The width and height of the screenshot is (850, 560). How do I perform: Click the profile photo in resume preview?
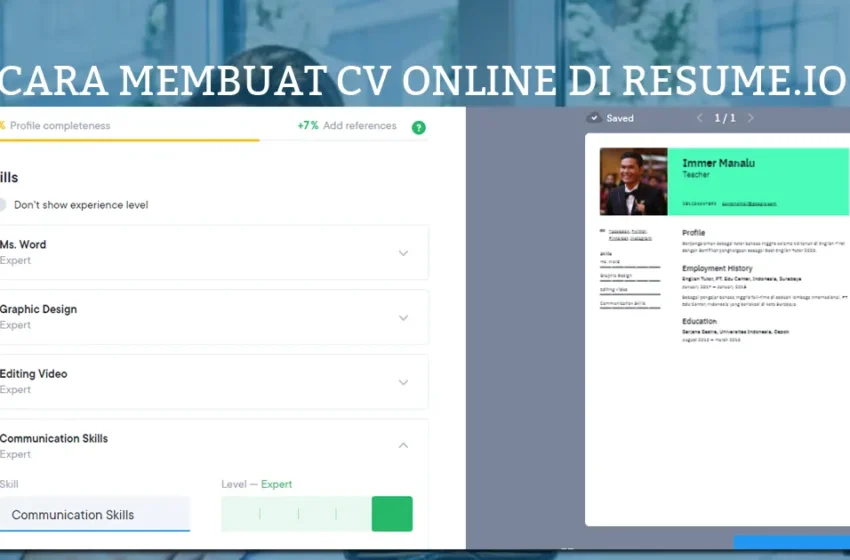[x=633, y=182]
